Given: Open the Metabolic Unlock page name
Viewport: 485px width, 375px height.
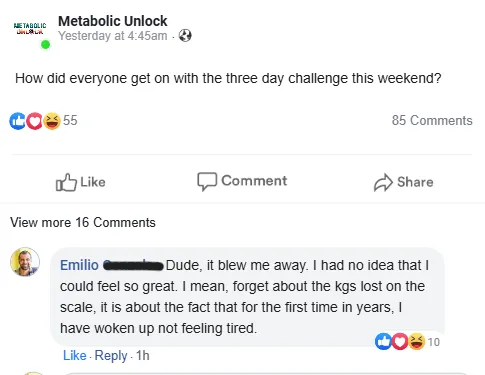Looking at the screenshot, I should [x=113, y=21].
